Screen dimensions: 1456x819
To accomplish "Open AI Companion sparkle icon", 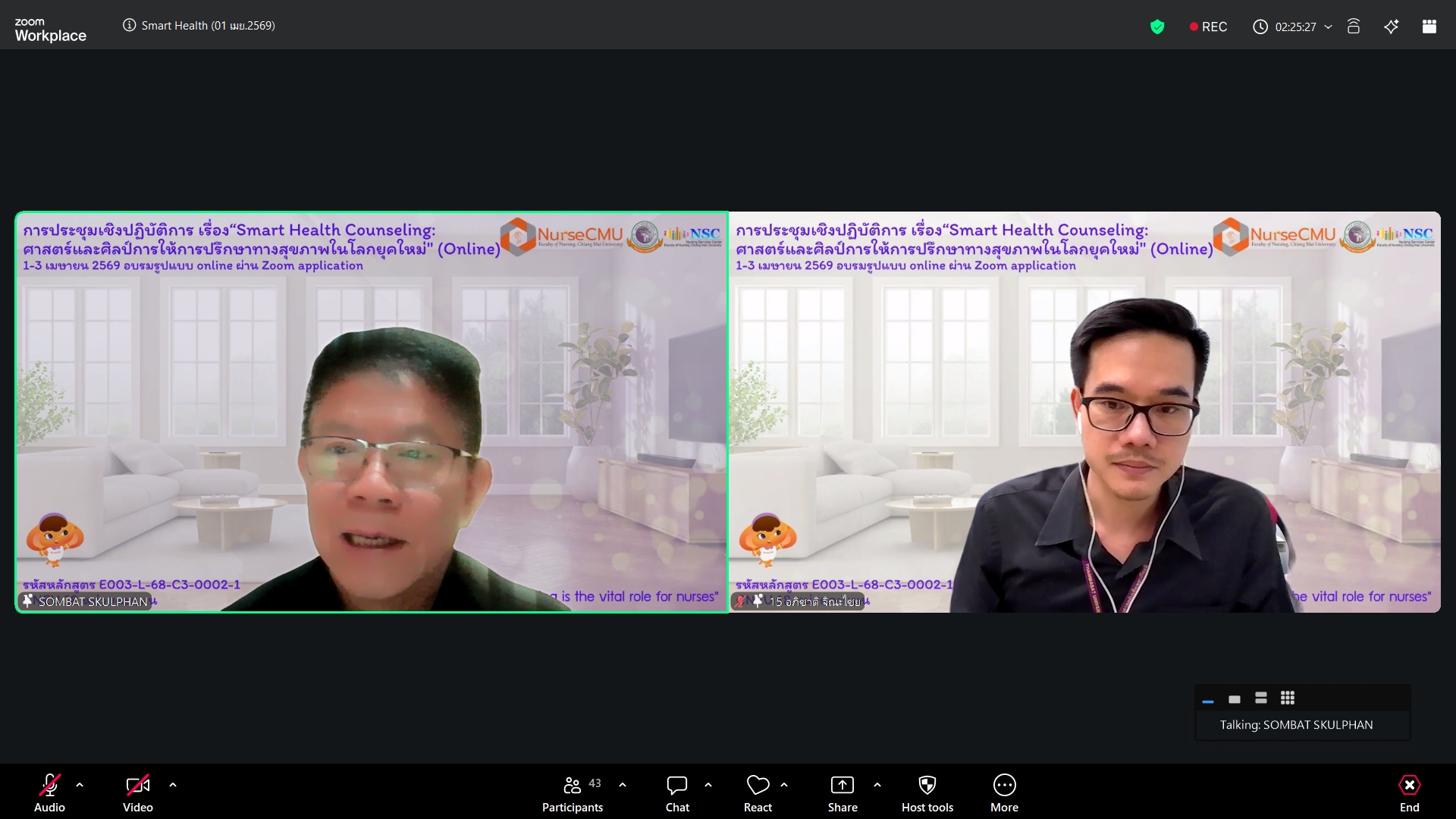I will click(1391, 27).
